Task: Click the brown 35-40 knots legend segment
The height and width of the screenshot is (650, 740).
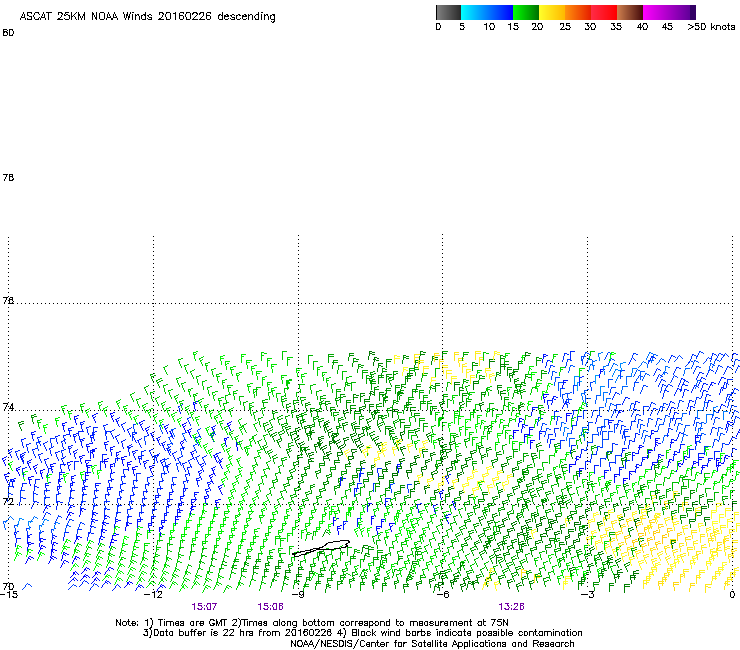Action: pos(630,12)
